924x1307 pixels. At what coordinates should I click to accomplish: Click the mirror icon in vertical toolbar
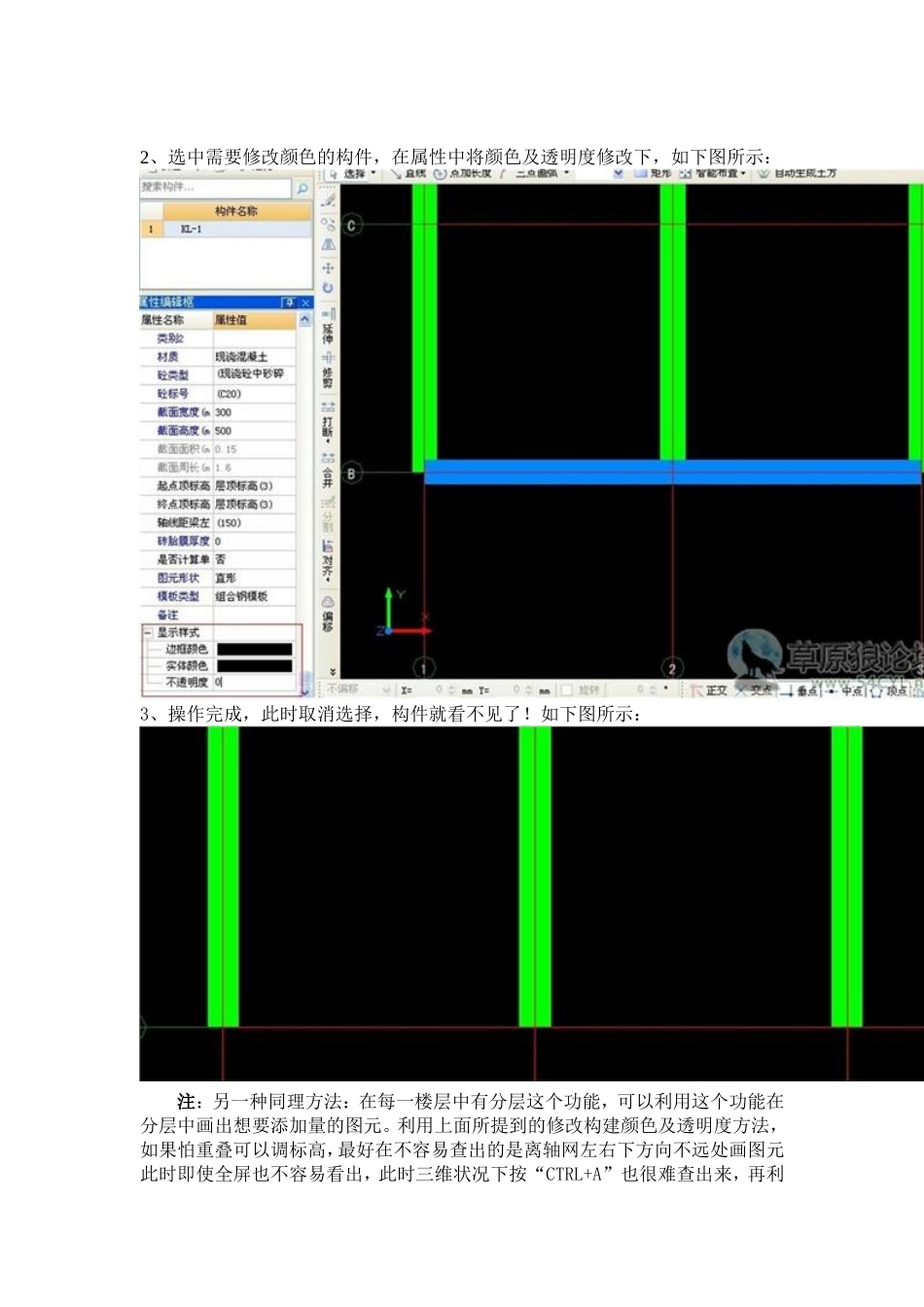click(328, 245)
